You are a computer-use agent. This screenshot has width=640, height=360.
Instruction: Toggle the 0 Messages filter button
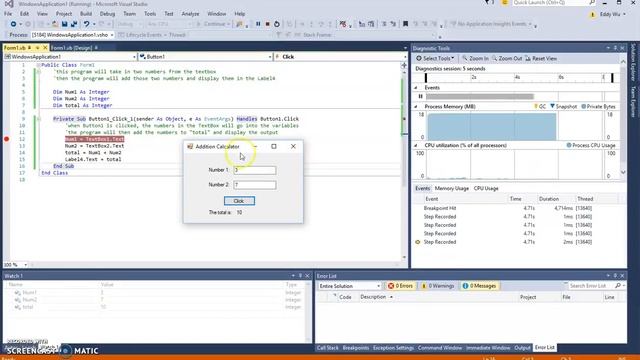[479, 286]
